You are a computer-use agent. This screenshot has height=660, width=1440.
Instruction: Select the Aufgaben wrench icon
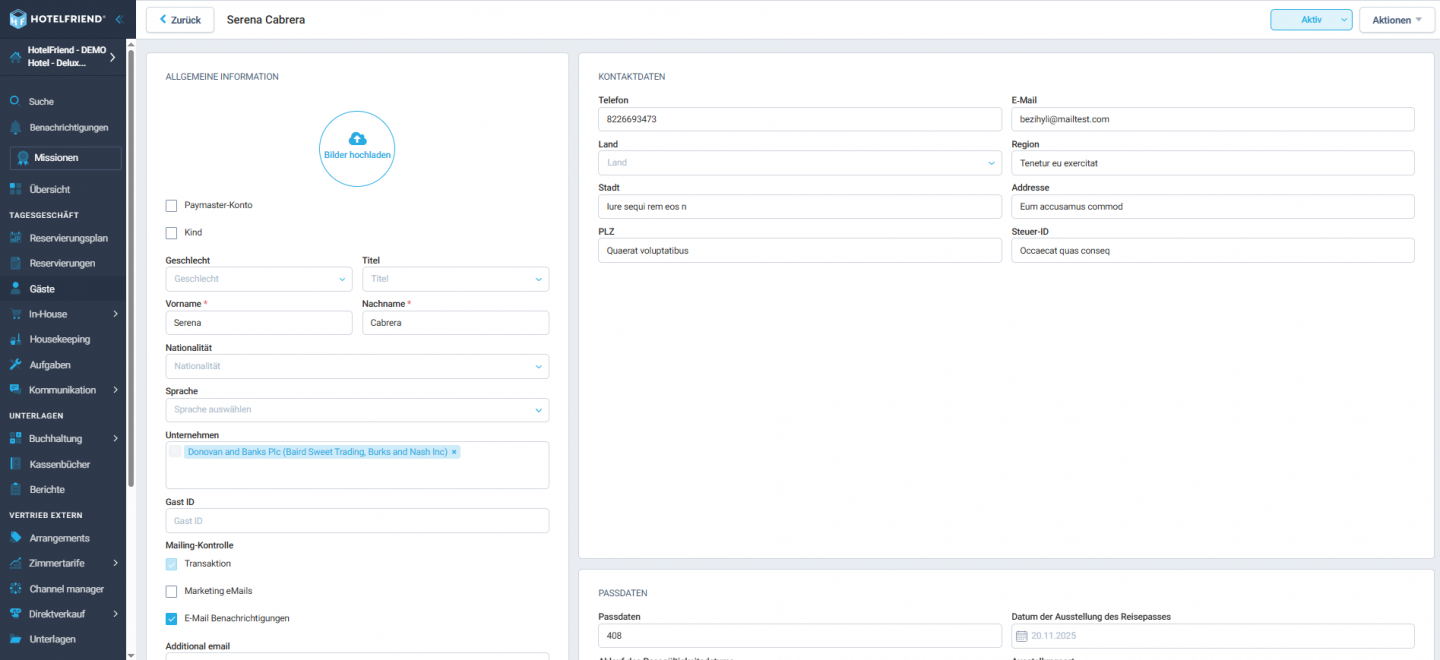14,364
